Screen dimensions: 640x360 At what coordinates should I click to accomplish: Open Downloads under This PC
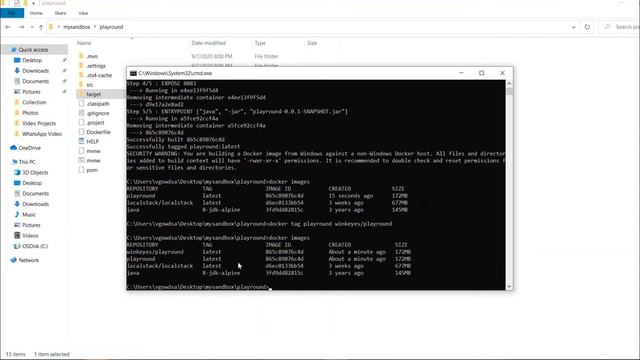(x=35, y=204)
